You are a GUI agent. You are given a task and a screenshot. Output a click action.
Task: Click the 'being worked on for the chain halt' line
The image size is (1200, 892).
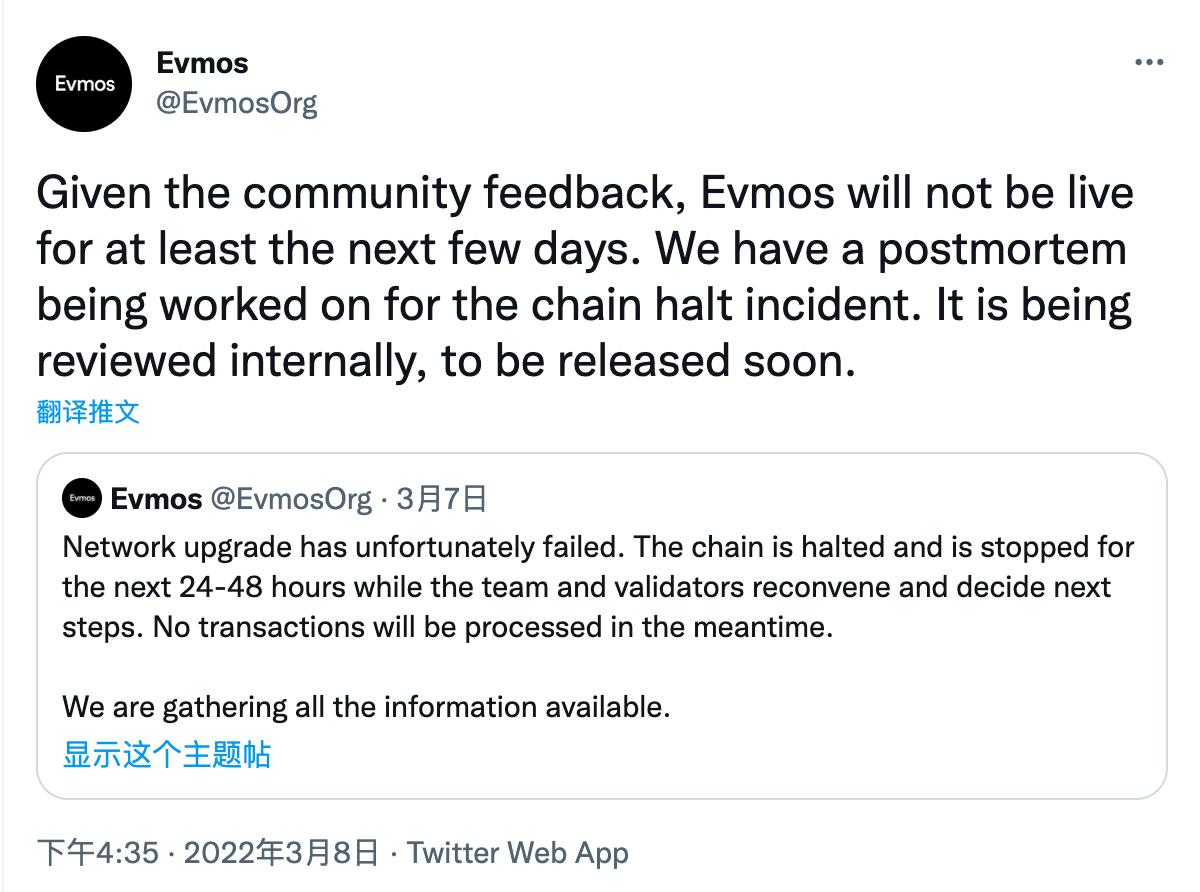(584, 305)
